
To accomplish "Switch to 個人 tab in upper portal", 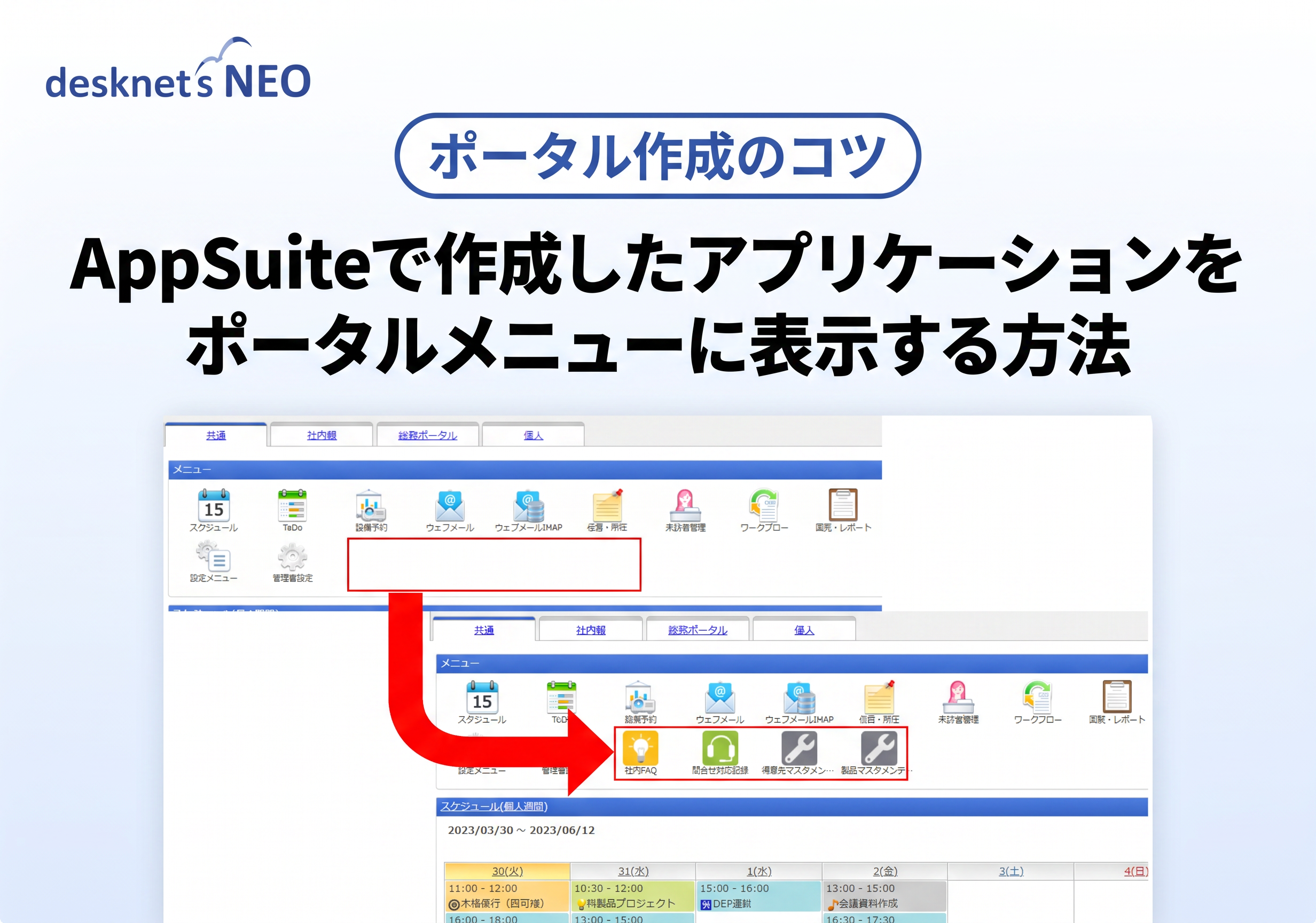I will pos(533,435).
